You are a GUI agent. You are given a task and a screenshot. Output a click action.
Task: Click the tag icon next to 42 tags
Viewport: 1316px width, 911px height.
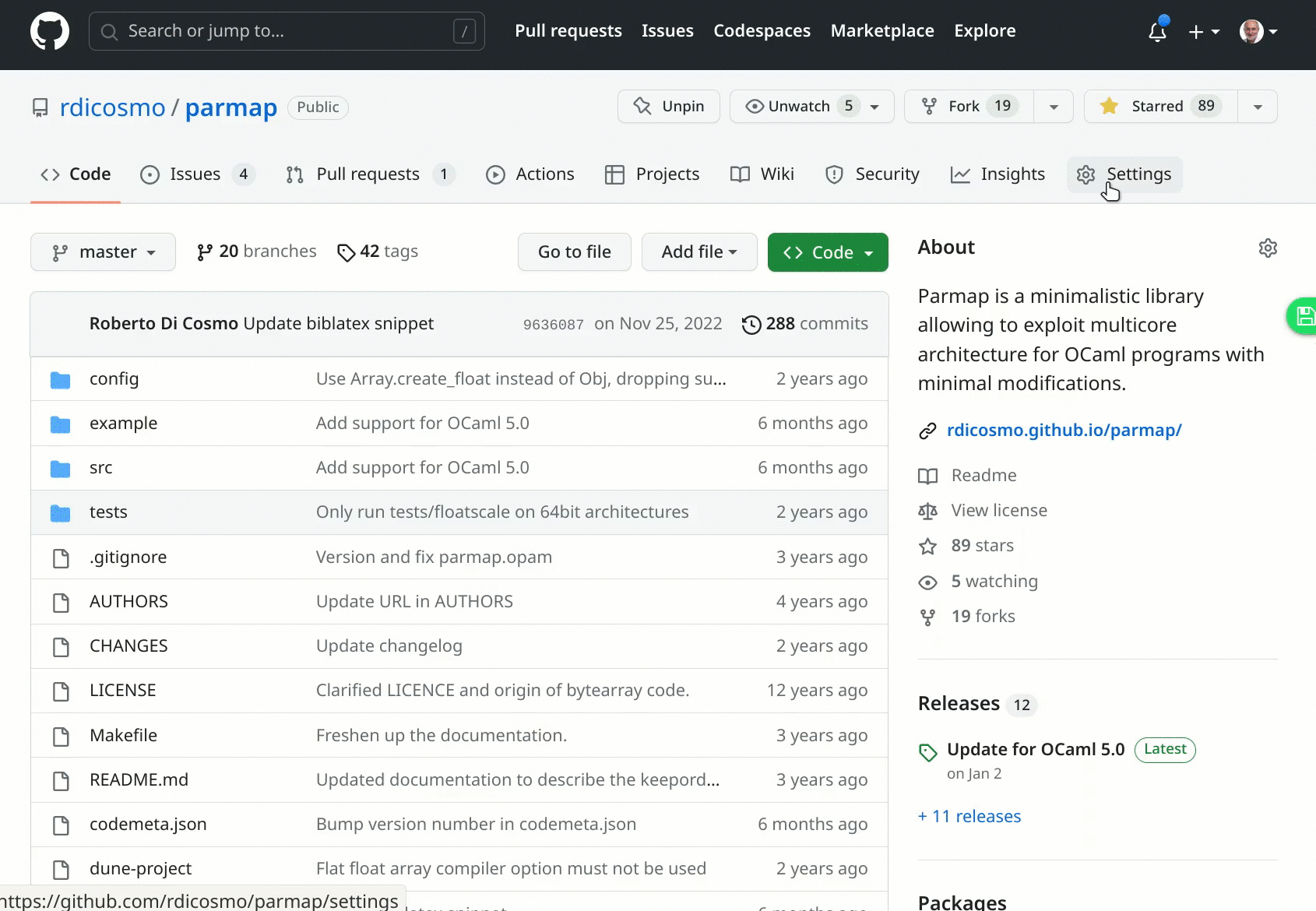tap(347, 252)
